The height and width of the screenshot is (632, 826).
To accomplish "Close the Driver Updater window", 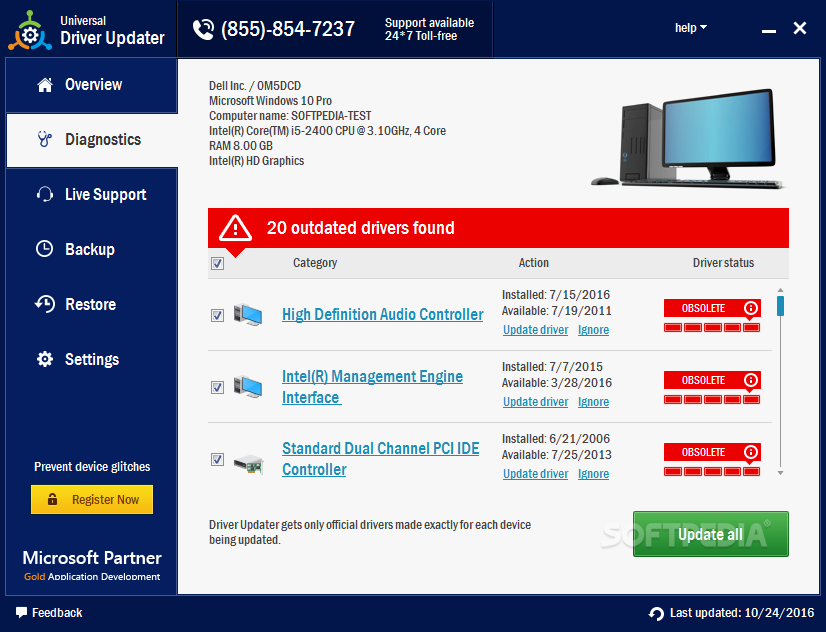I will [x=800, y=28].
